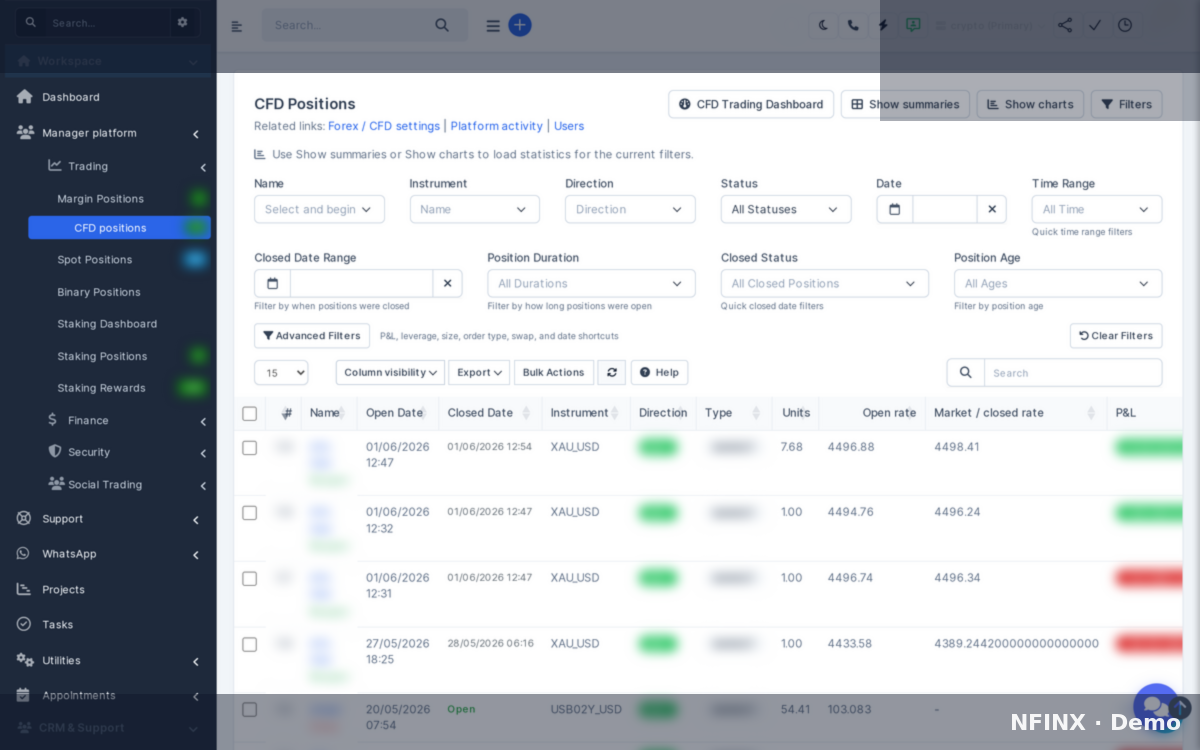
Task: Toggle dark mode with the moon icon
Action: pyautogui.click(x=824, y=25)
